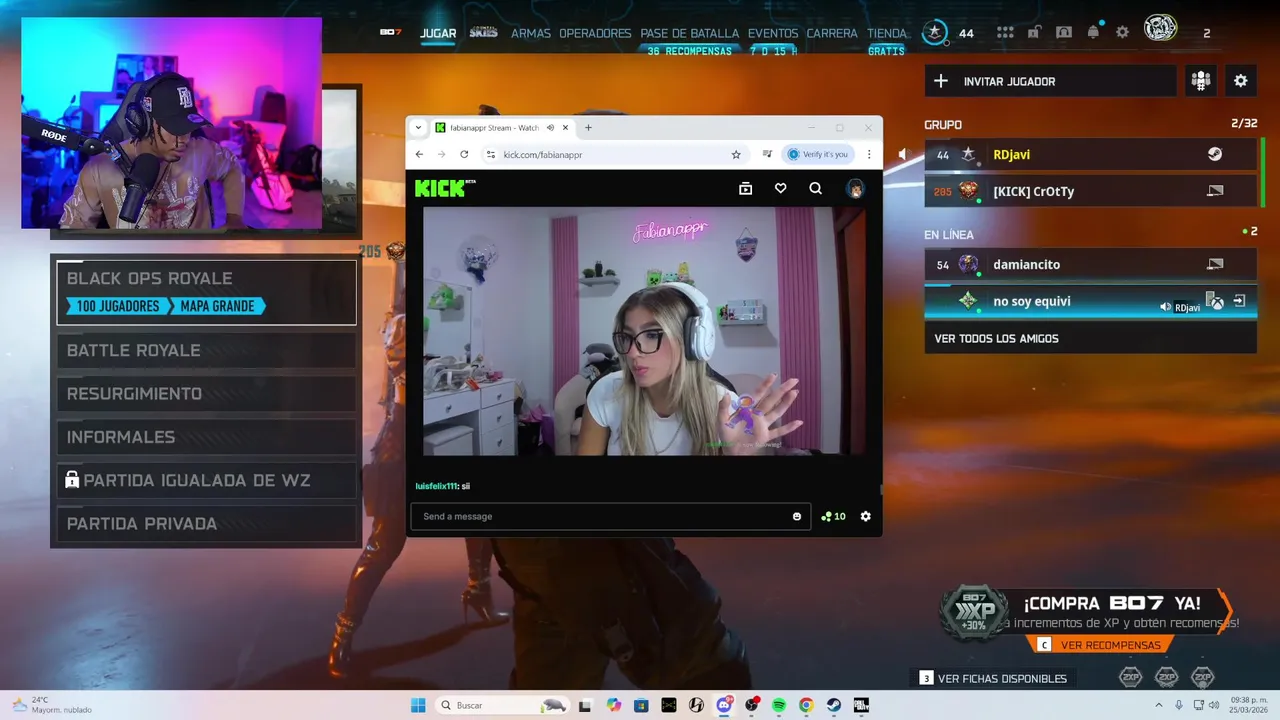The width and height of the screenshot is (1280, 720).
Task: Open the CARRERA tab
Action: coord(832,33)
